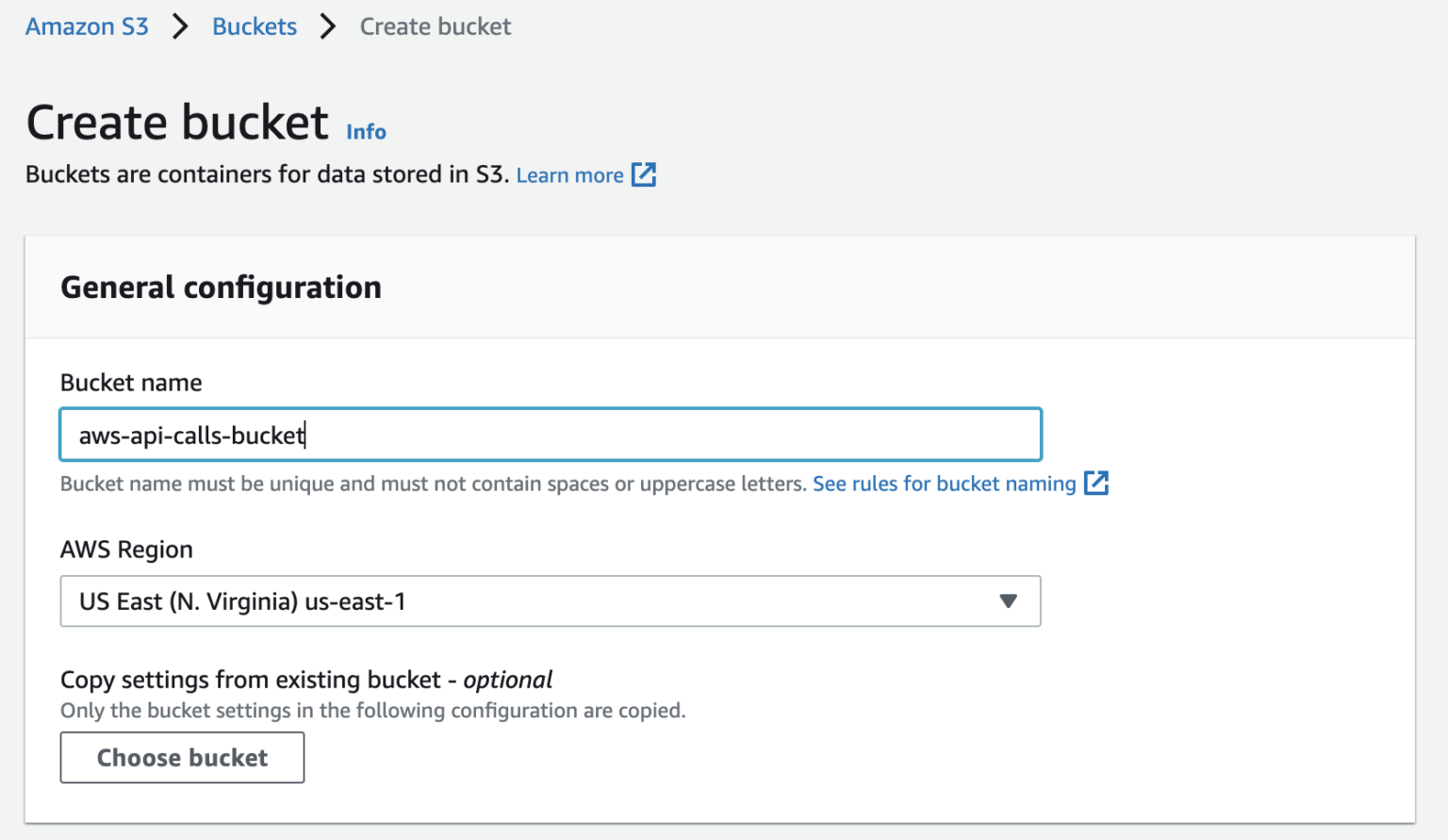Click the Info link beside Create bucket
1448x840 pixels.
[x=366, y=131]
